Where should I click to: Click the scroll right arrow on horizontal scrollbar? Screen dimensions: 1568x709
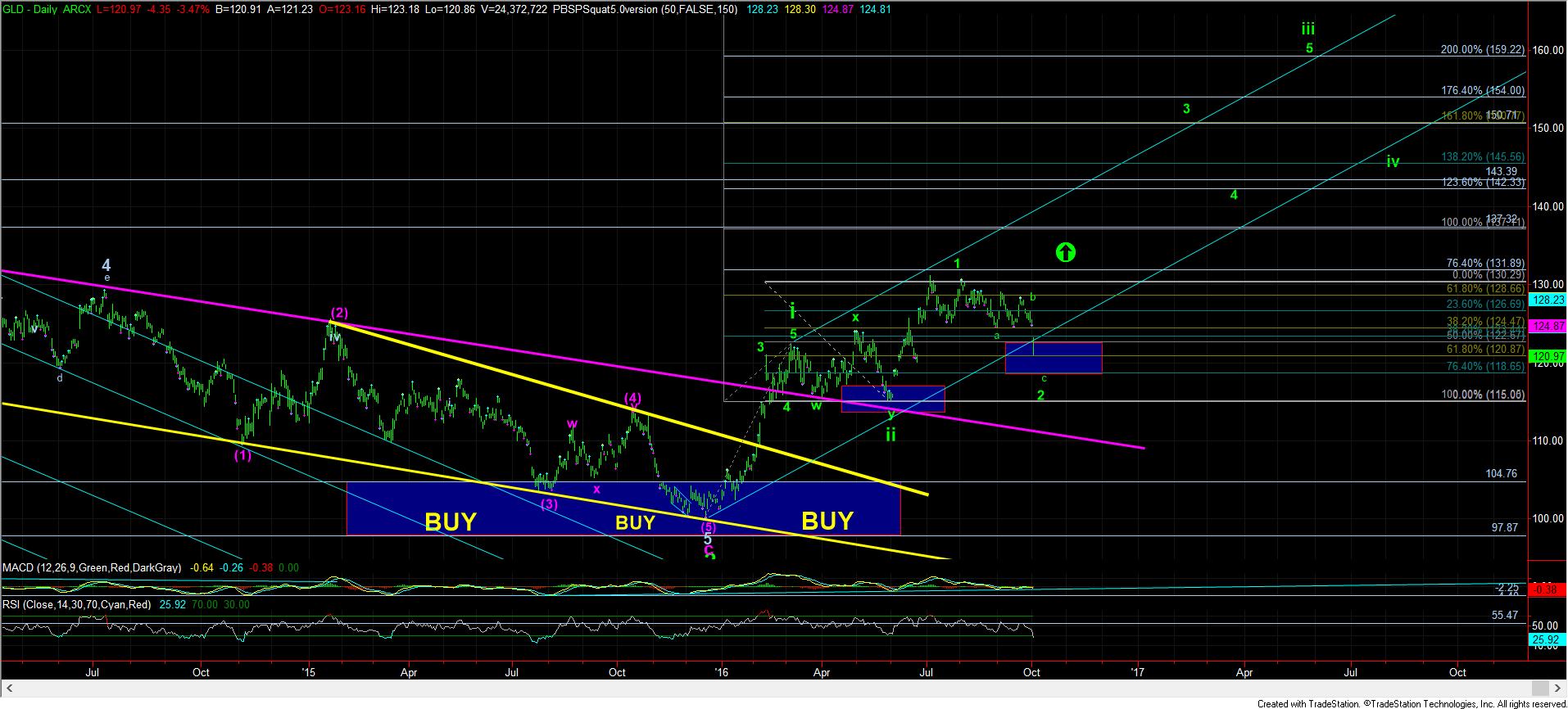coord(1559,688)
